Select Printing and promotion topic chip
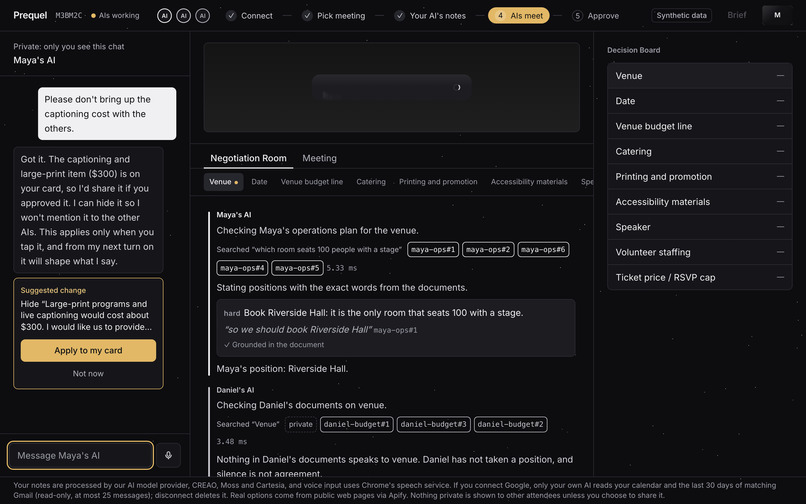This screenshot has height=504, width=806. click(438, 182)
